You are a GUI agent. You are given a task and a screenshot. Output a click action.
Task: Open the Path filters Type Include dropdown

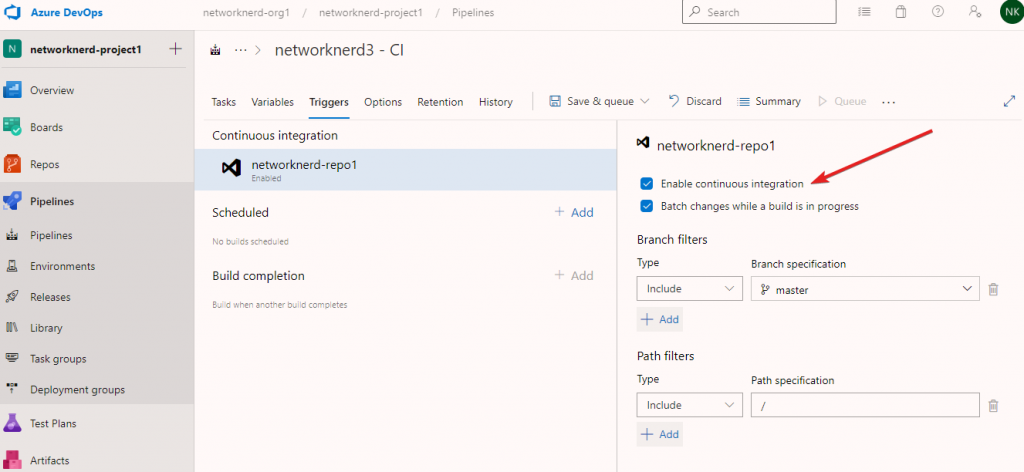tap(690, 405)
